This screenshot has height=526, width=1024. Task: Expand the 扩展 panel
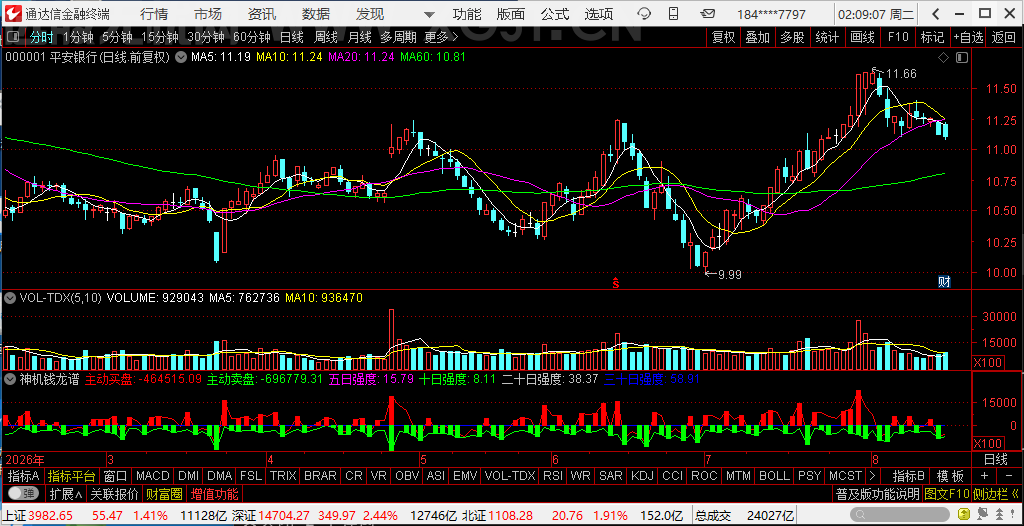click(x=67, y=493)
